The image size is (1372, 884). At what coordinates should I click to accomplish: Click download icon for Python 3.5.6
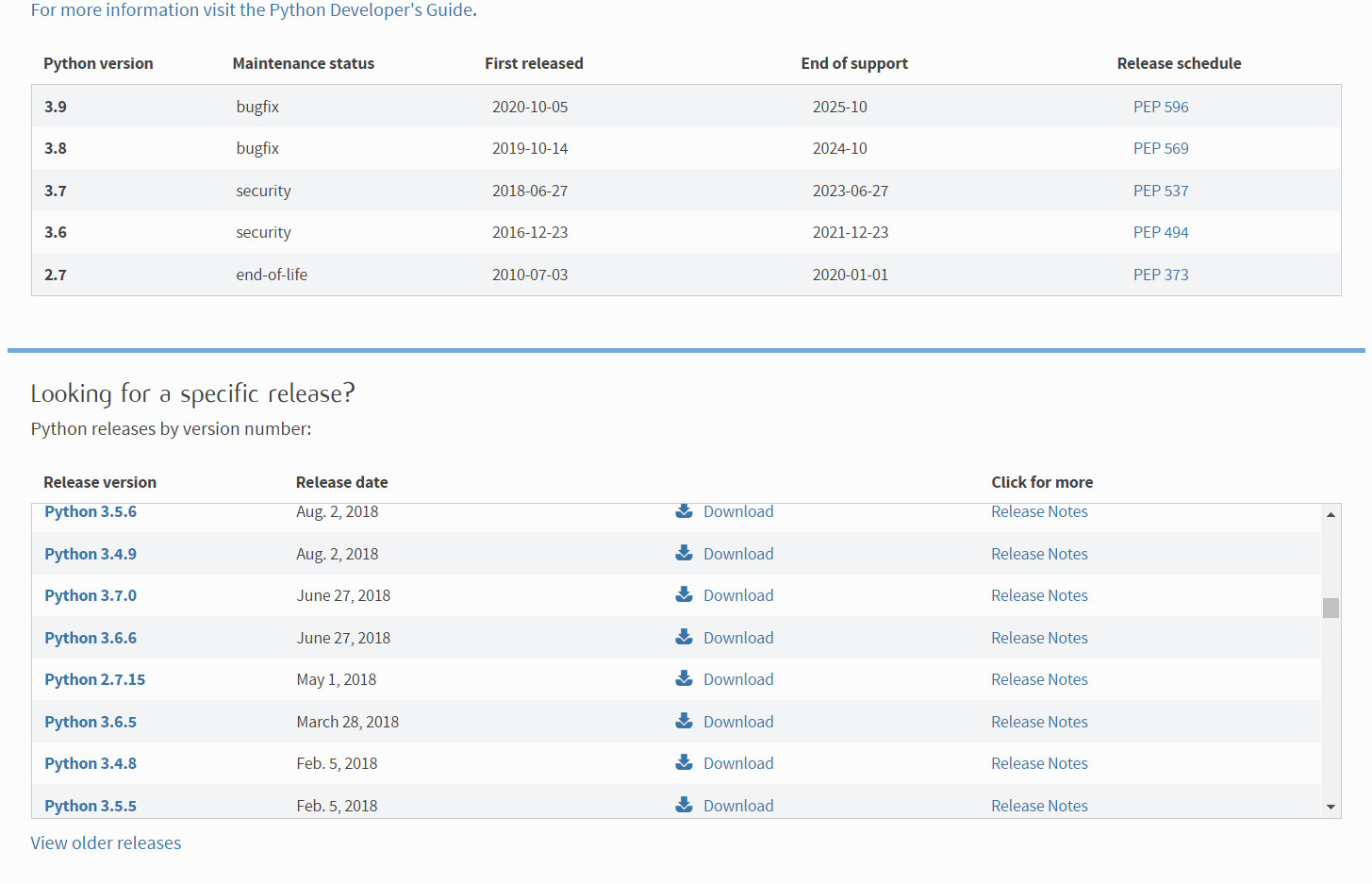(x=684, y=511)
